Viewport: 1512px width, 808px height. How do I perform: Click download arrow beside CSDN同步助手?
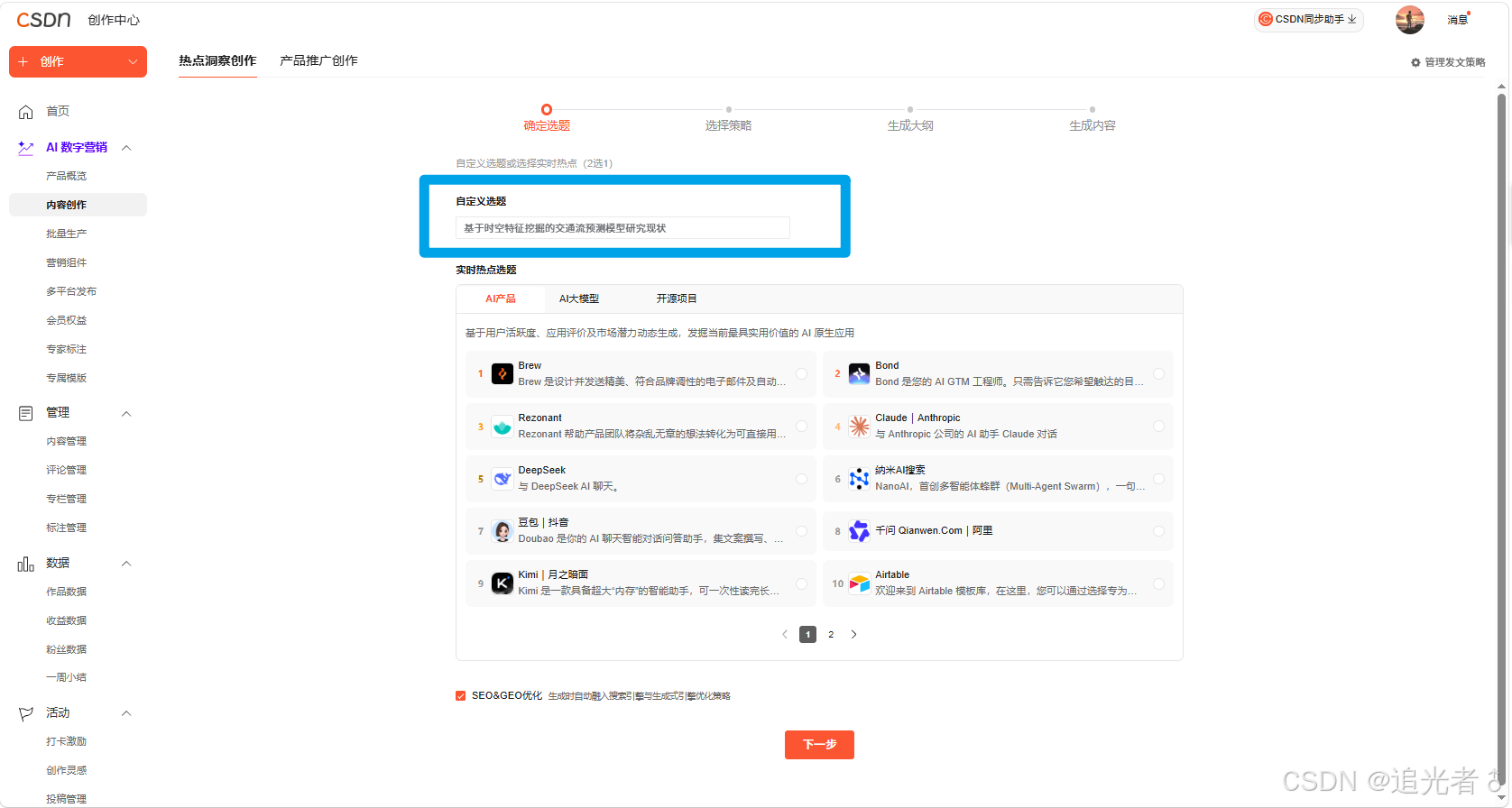(x=1351, y=19)
